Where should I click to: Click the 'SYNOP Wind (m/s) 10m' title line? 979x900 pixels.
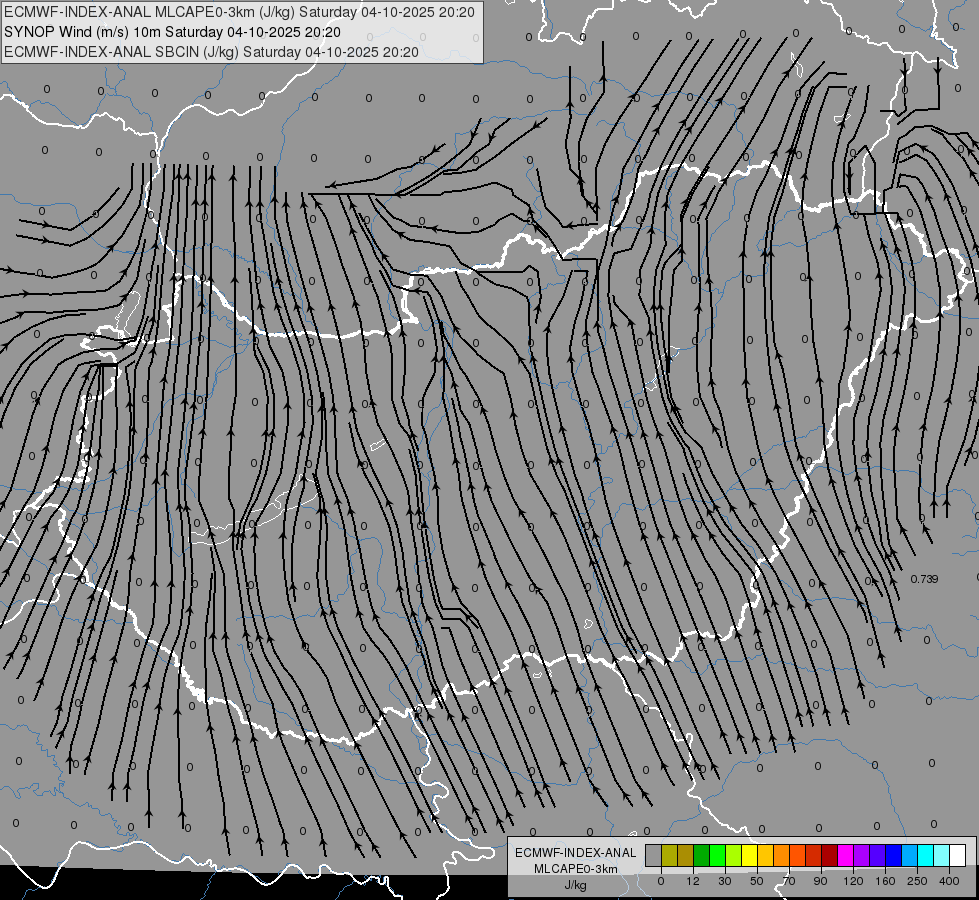click(x=172, y=32)
